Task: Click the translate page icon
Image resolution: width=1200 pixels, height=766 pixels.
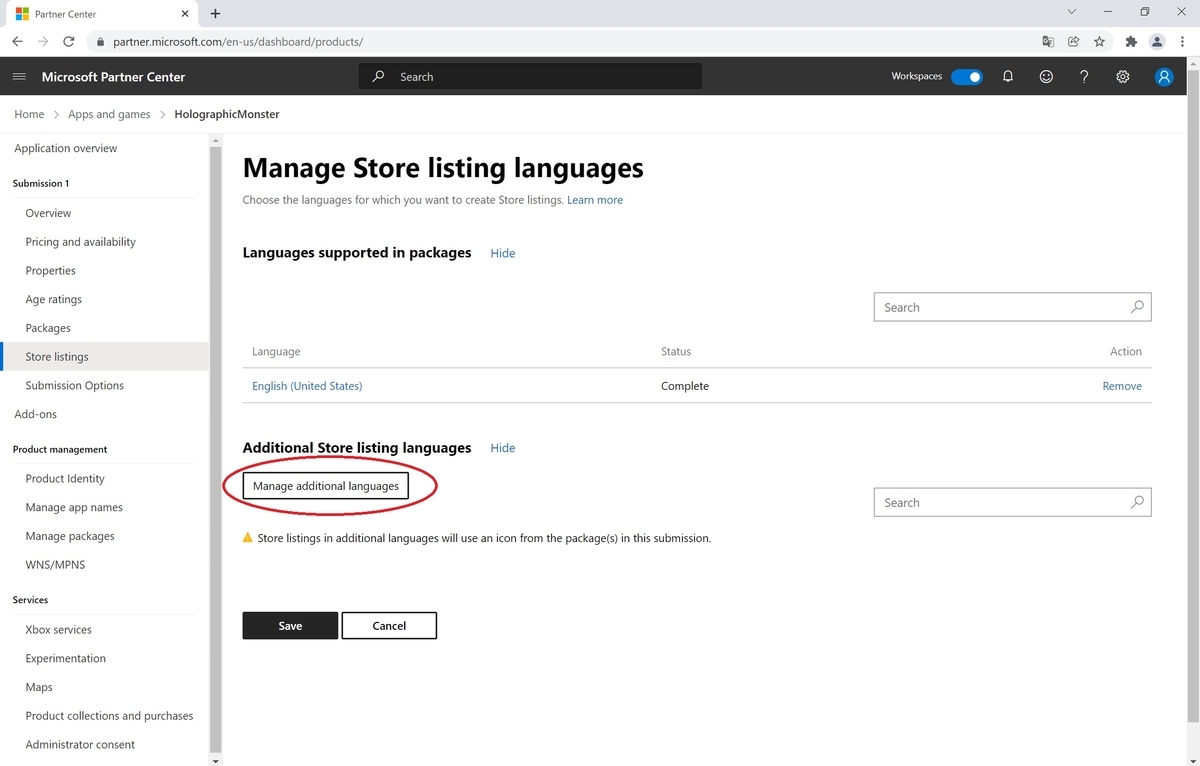Action: tap(1047, 42)
